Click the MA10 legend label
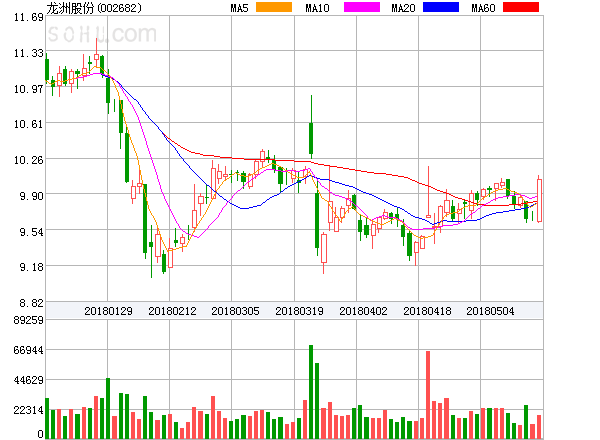Viewport: 600px width, 440px height. coord(317,8)
